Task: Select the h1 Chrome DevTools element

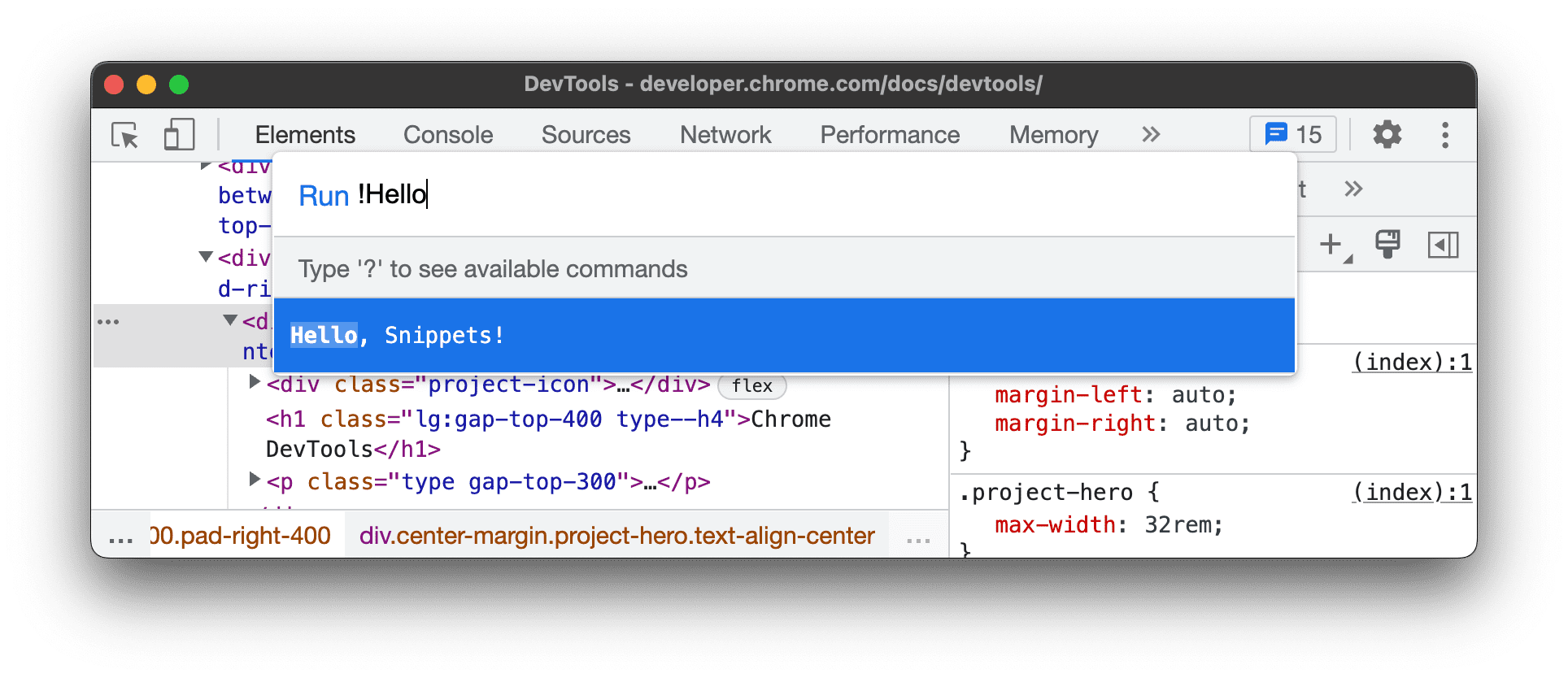Action: coord(547,419)
